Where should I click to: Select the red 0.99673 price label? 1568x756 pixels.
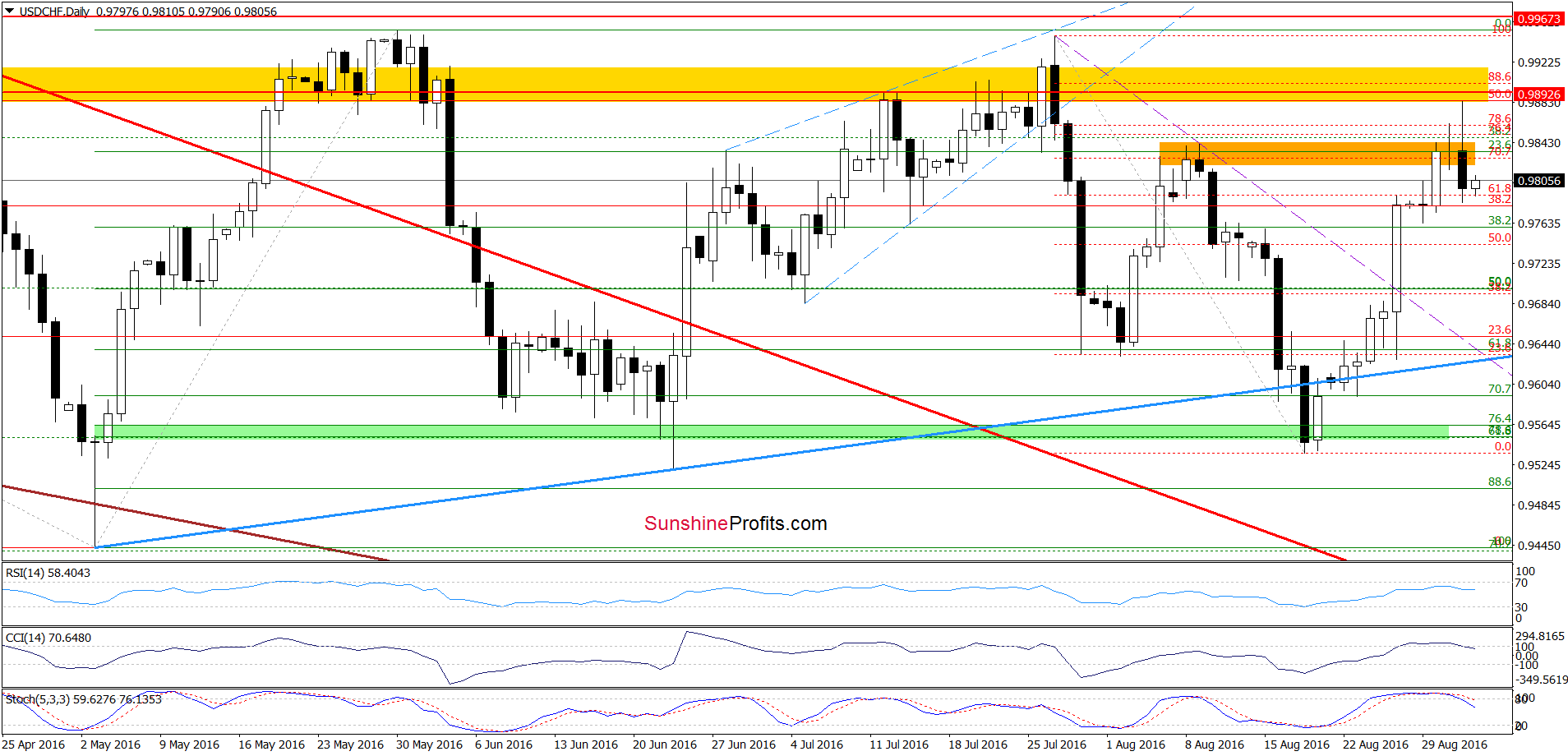1538,19
